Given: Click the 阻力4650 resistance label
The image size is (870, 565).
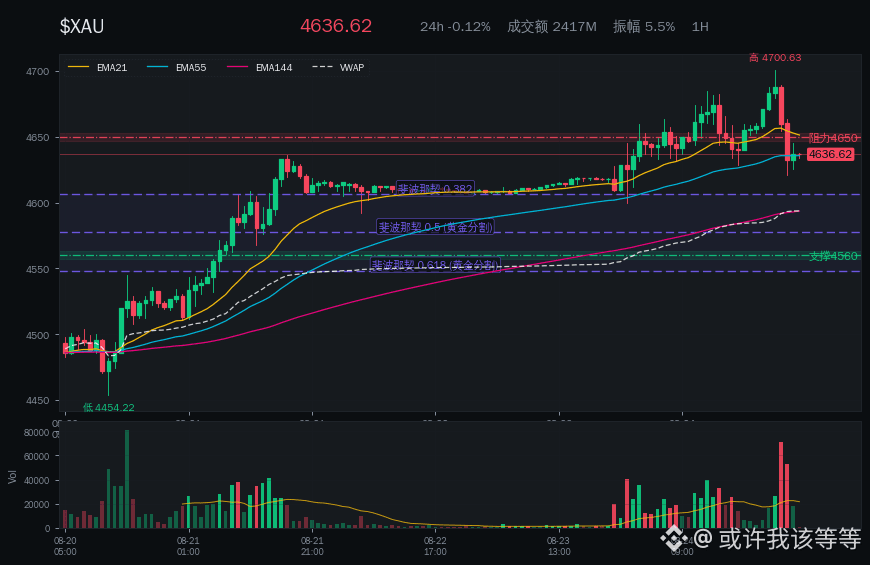Looking at the screenshot, I should tap(833, 138).
